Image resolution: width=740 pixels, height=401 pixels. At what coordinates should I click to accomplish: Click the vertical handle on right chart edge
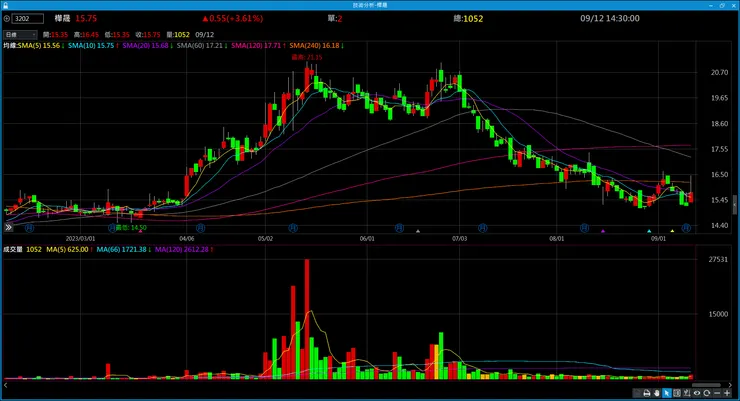(734, 205)
